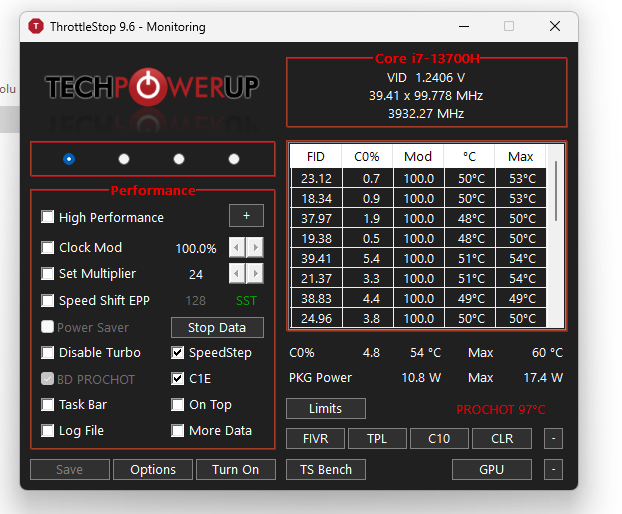Click the plus button beside High Performance
This screenshot has width=622, height=514.
click(x=246, y=216)
